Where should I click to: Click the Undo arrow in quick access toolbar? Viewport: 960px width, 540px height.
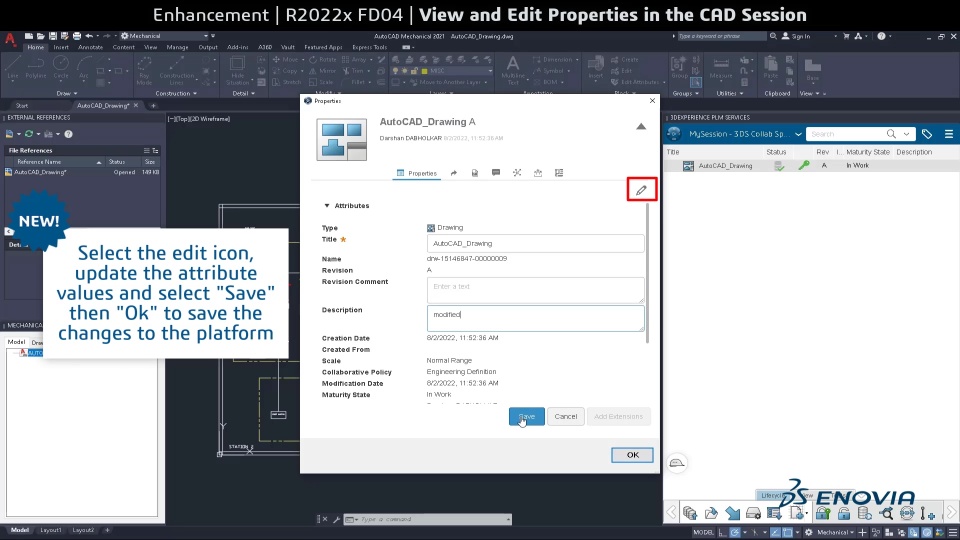(x=89, y=36)
